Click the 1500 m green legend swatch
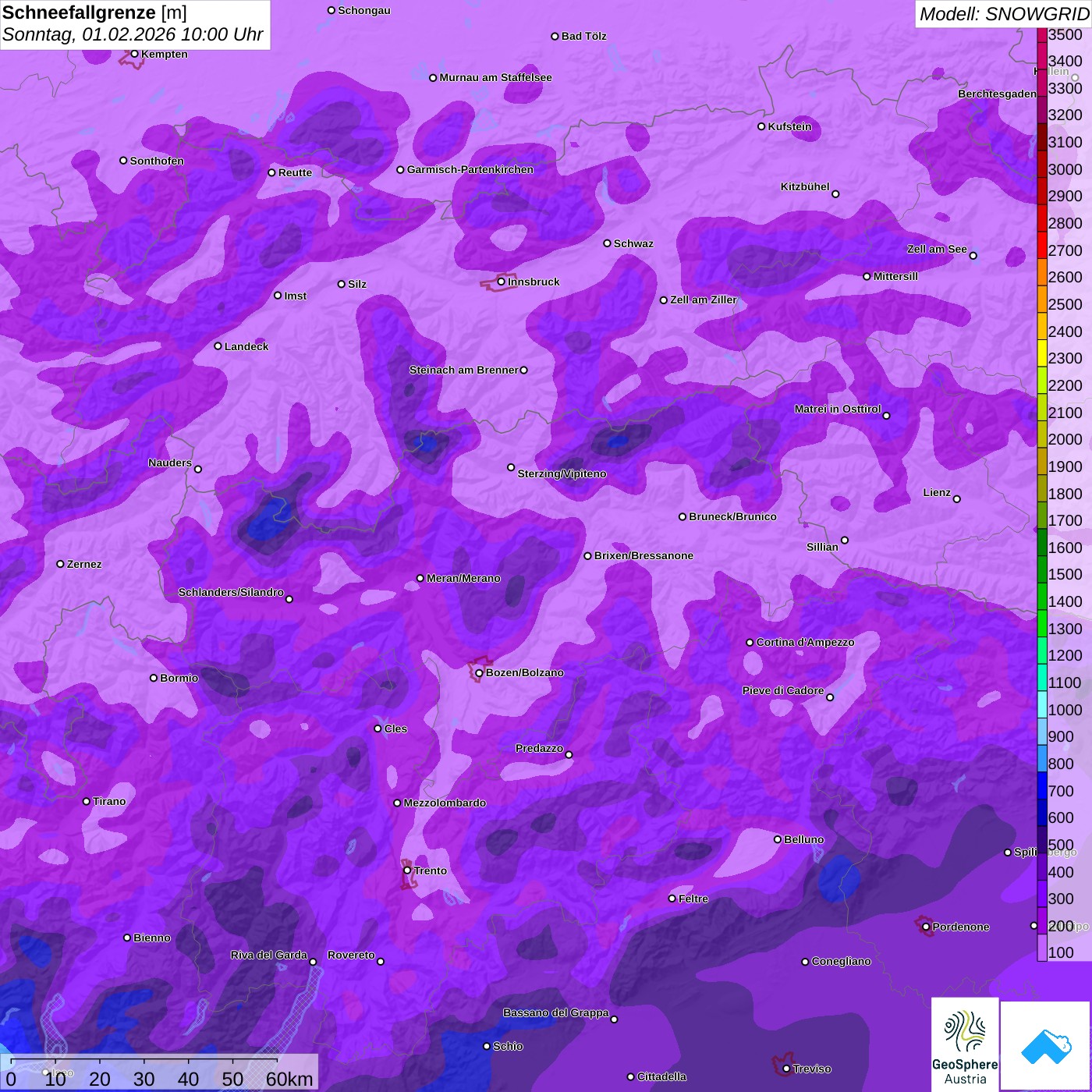Image resolution: width=1092 pixels, height=1092 pixels. pyautogui.click(x=1042, y=569)
